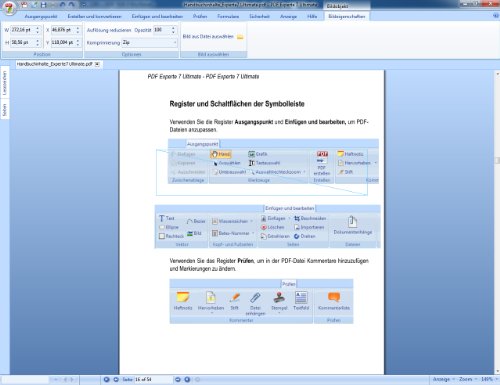The width and height of the screenshot is (500, 385).
Task: Click the folder icon for Bild aus Datei auswählen
Action: tap(240, 37)
